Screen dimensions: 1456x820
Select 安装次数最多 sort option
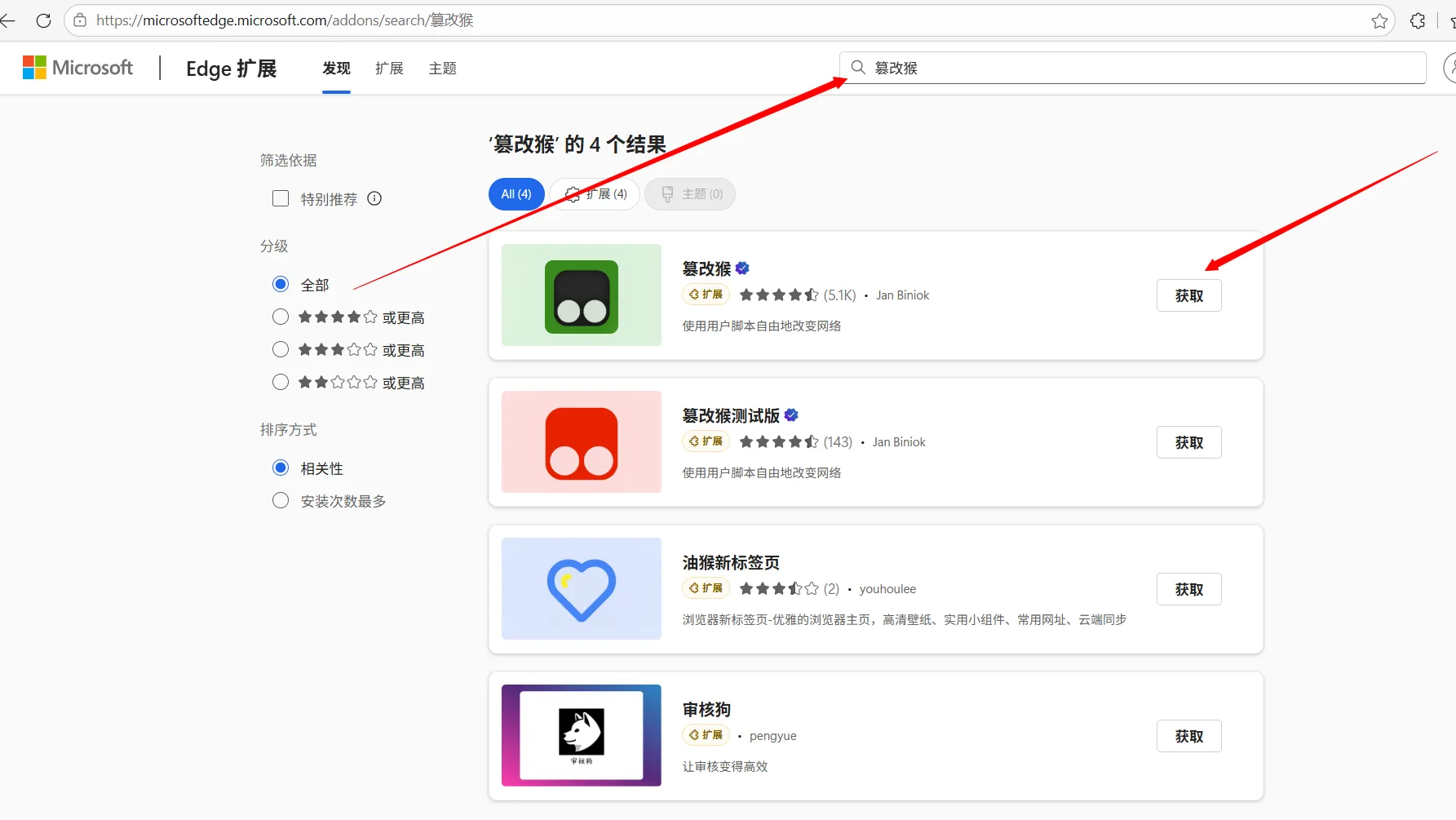pos(280,500)
